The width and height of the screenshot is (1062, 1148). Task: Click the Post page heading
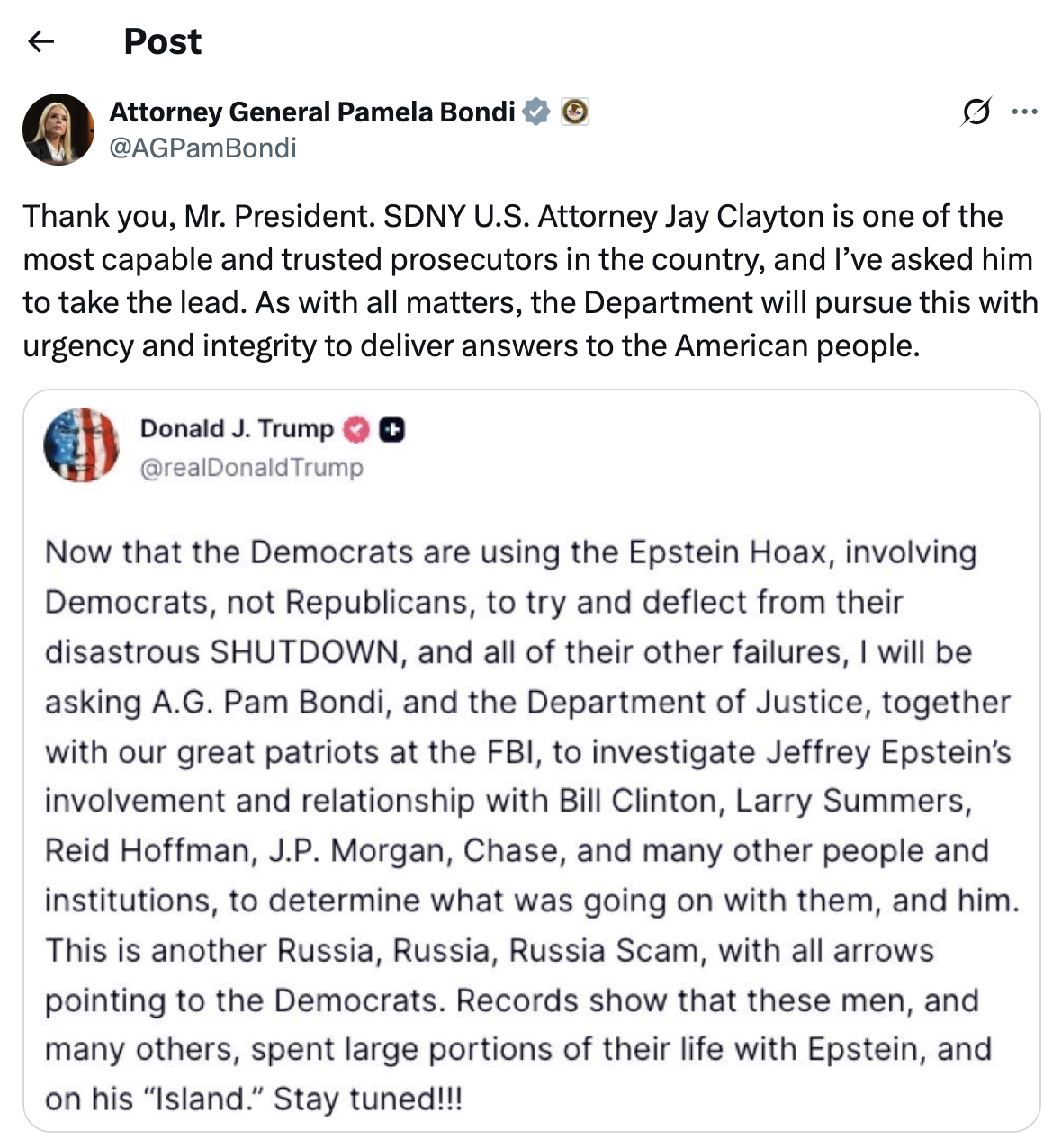pos(162,41)
